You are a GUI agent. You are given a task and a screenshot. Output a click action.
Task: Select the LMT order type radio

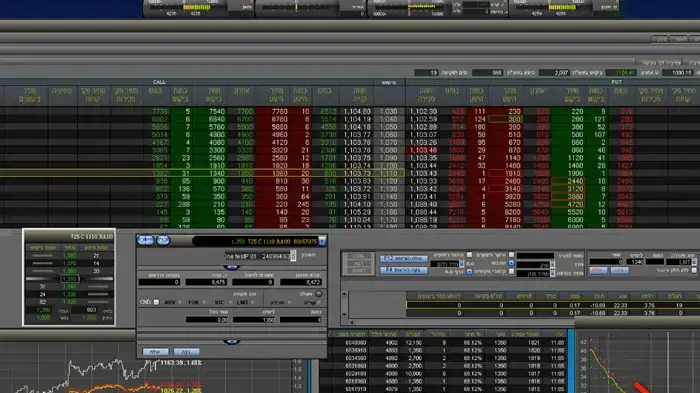coord(253,302)
